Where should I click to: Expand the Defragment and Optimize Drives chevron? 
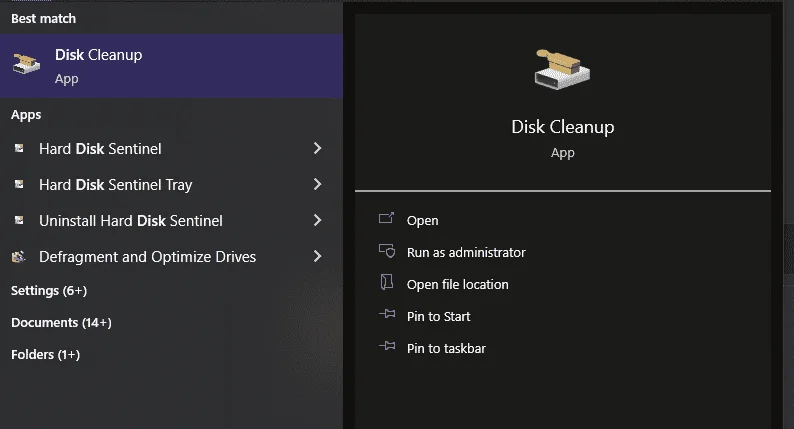[x=317, y=256]
